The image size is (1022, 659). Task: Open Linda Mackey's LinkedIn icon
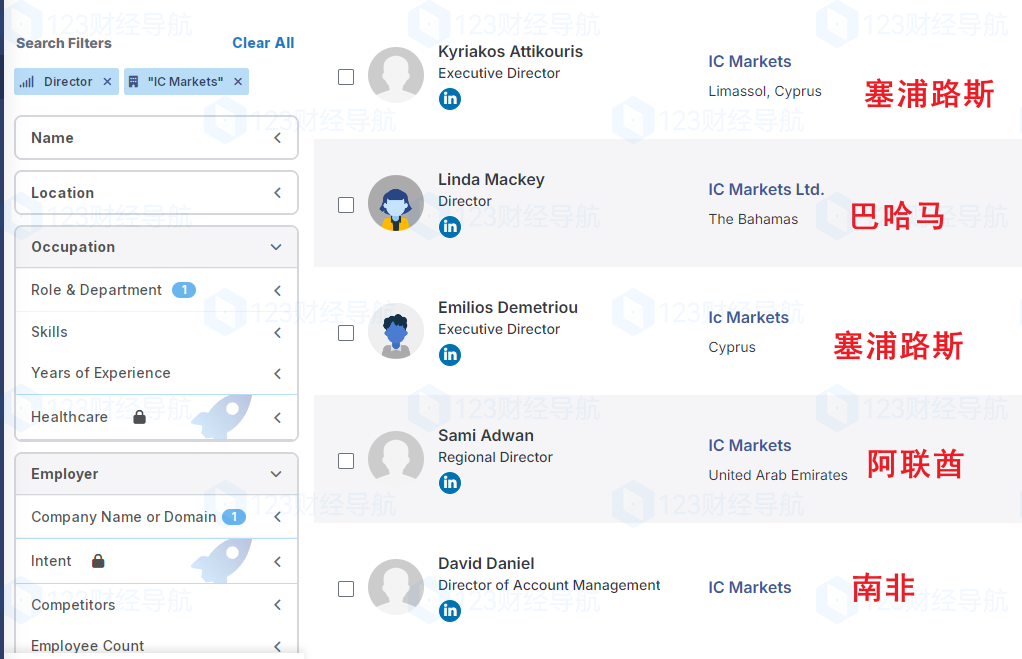coord(450,227)
